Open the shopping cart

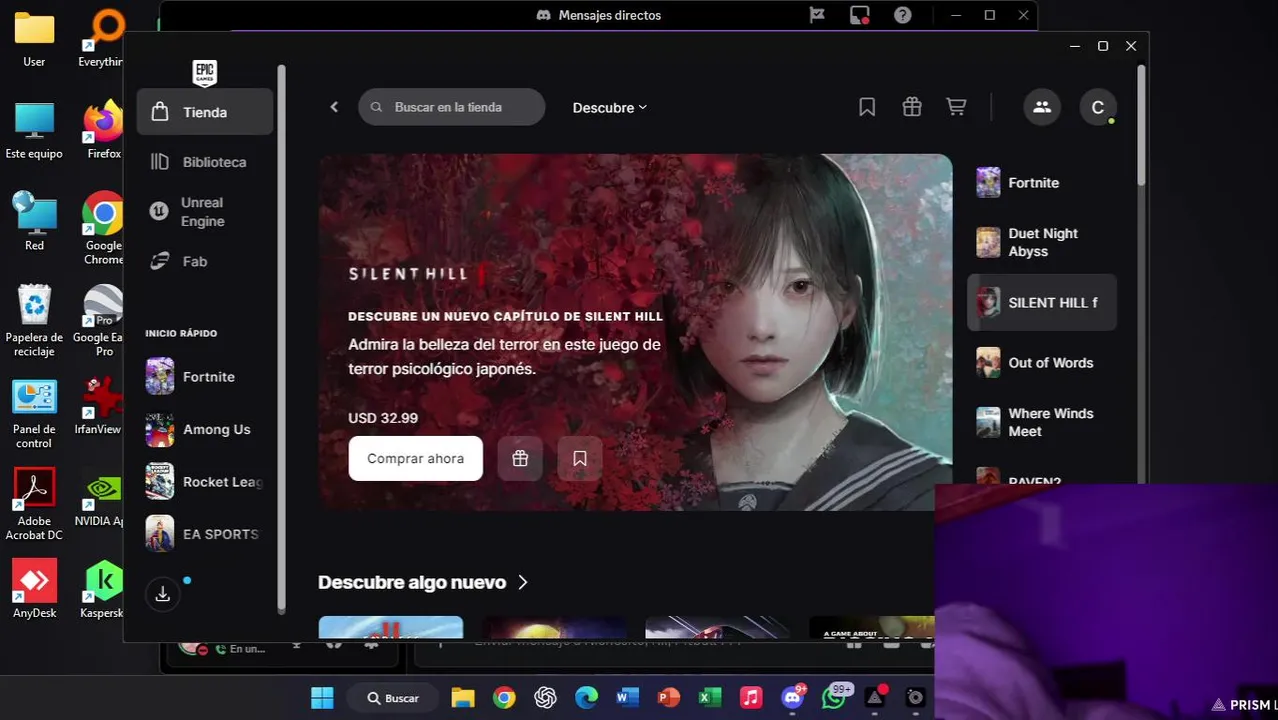[957, 107]
